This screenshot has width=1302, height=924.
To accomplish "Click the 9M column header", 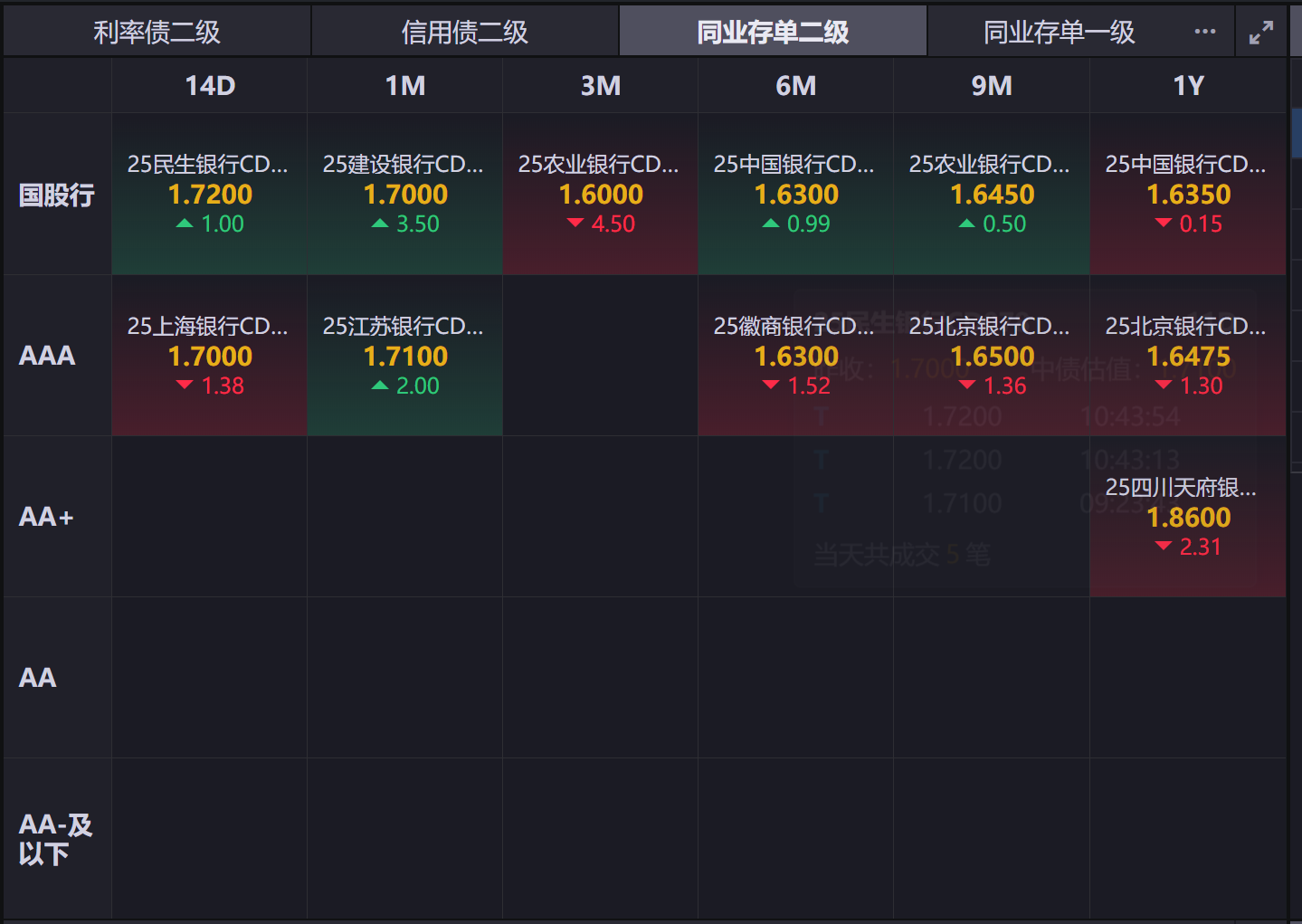I will coord(992,86).
